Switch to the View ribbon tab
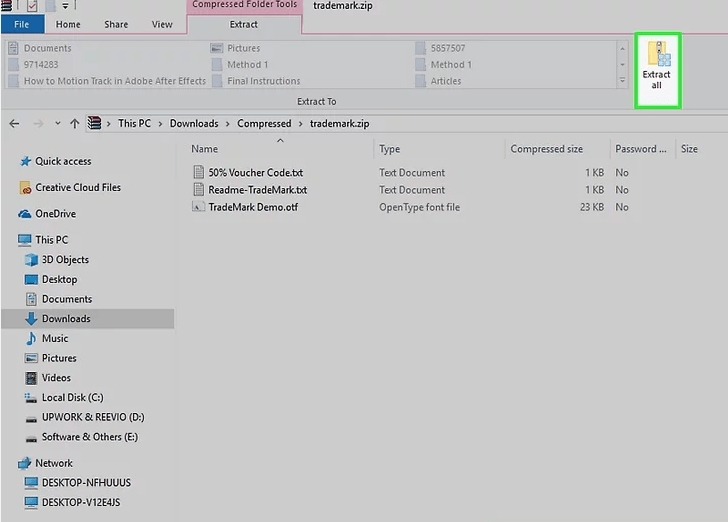 (x=161, y=24)
